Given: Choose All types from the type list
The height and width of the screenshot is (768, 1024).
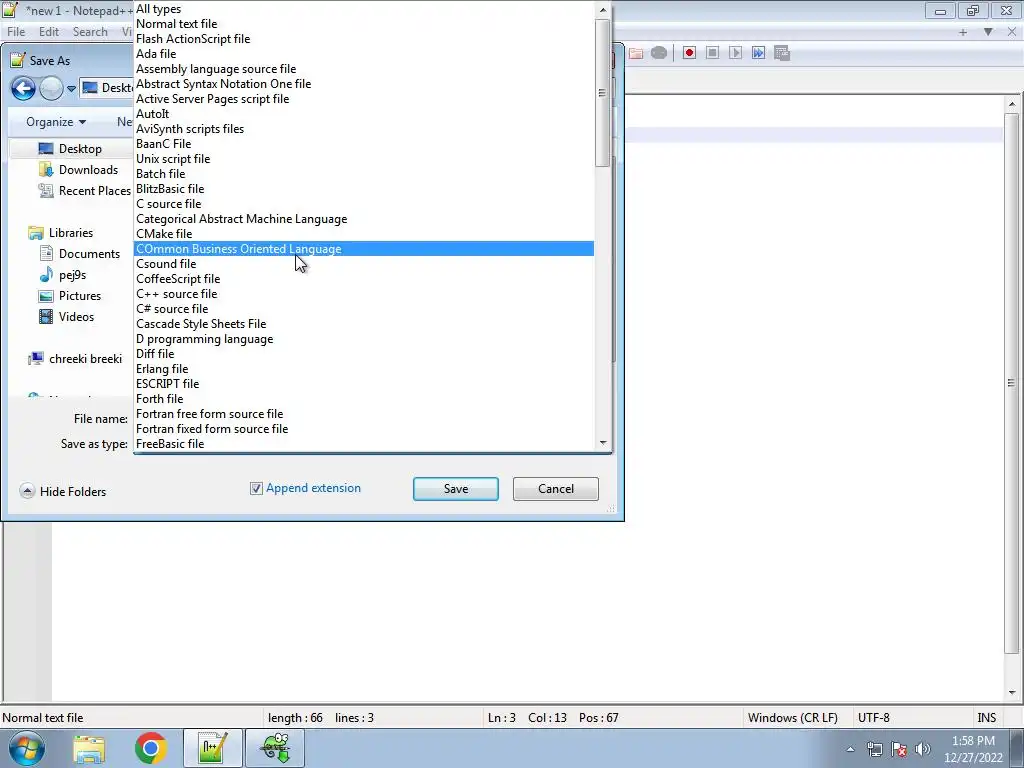Looking at the screenshot, I should 364,9.
